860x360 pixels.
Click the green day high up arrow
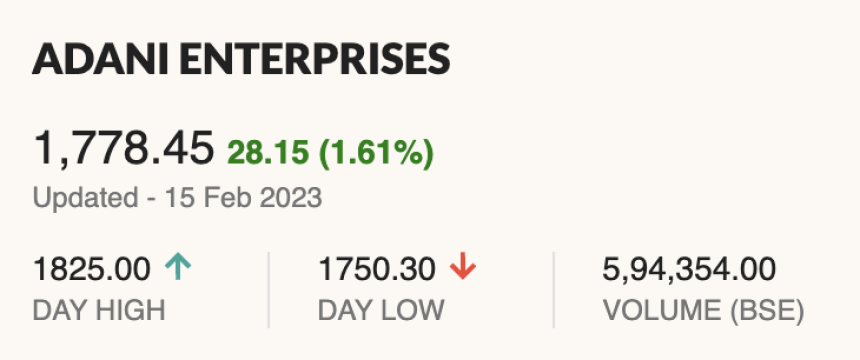(178, 269)
